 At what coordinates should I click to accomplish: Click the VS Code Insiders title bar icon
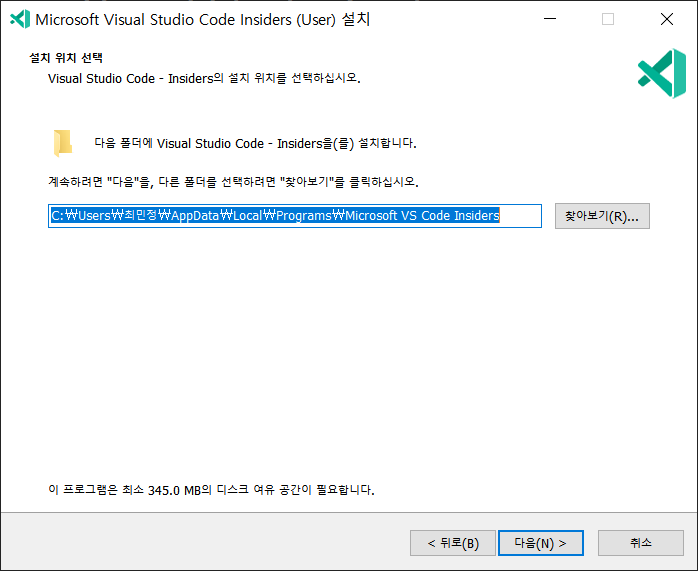tap(20, 19)
